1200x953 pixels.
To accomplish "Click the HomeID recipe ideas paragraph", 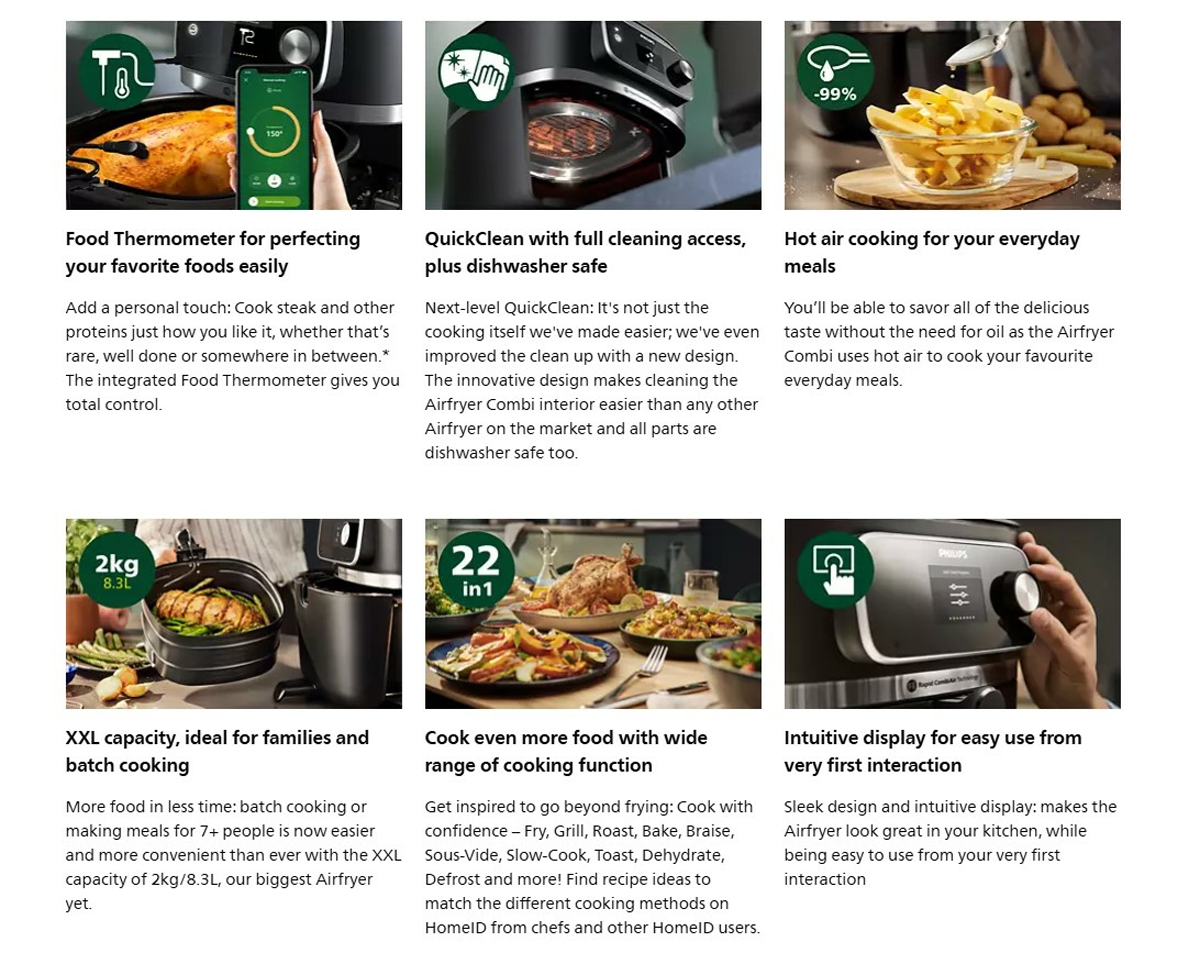I will pyautogui.click(x=592, y=867).
